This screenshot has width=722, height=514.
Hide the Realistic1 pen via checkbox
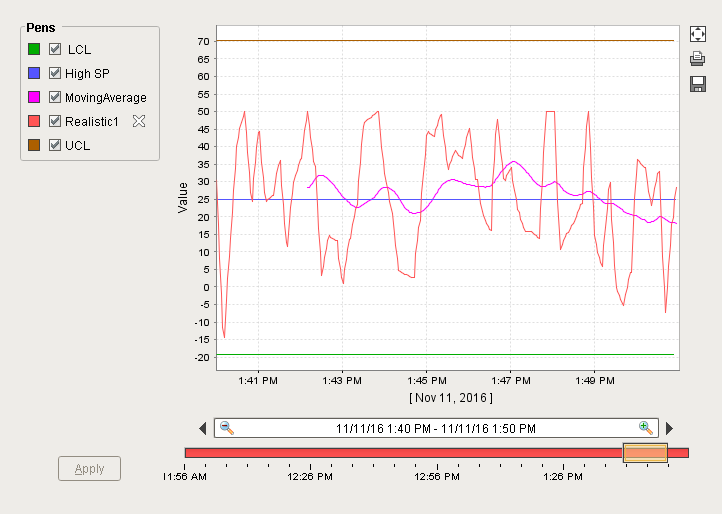pos(55,121)
